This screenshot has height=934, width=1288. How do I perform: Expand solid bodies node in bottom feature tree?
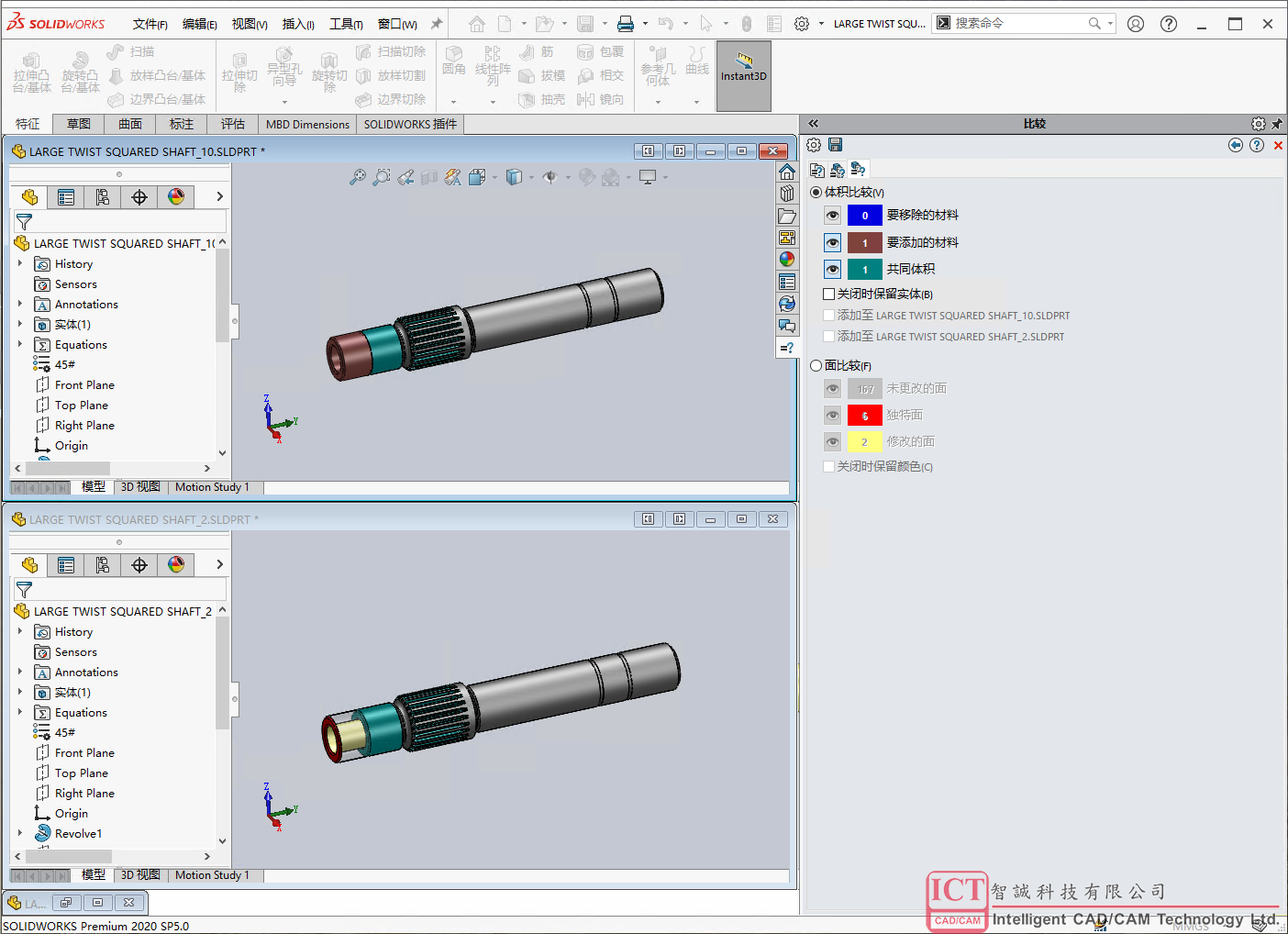click(20, 692)
